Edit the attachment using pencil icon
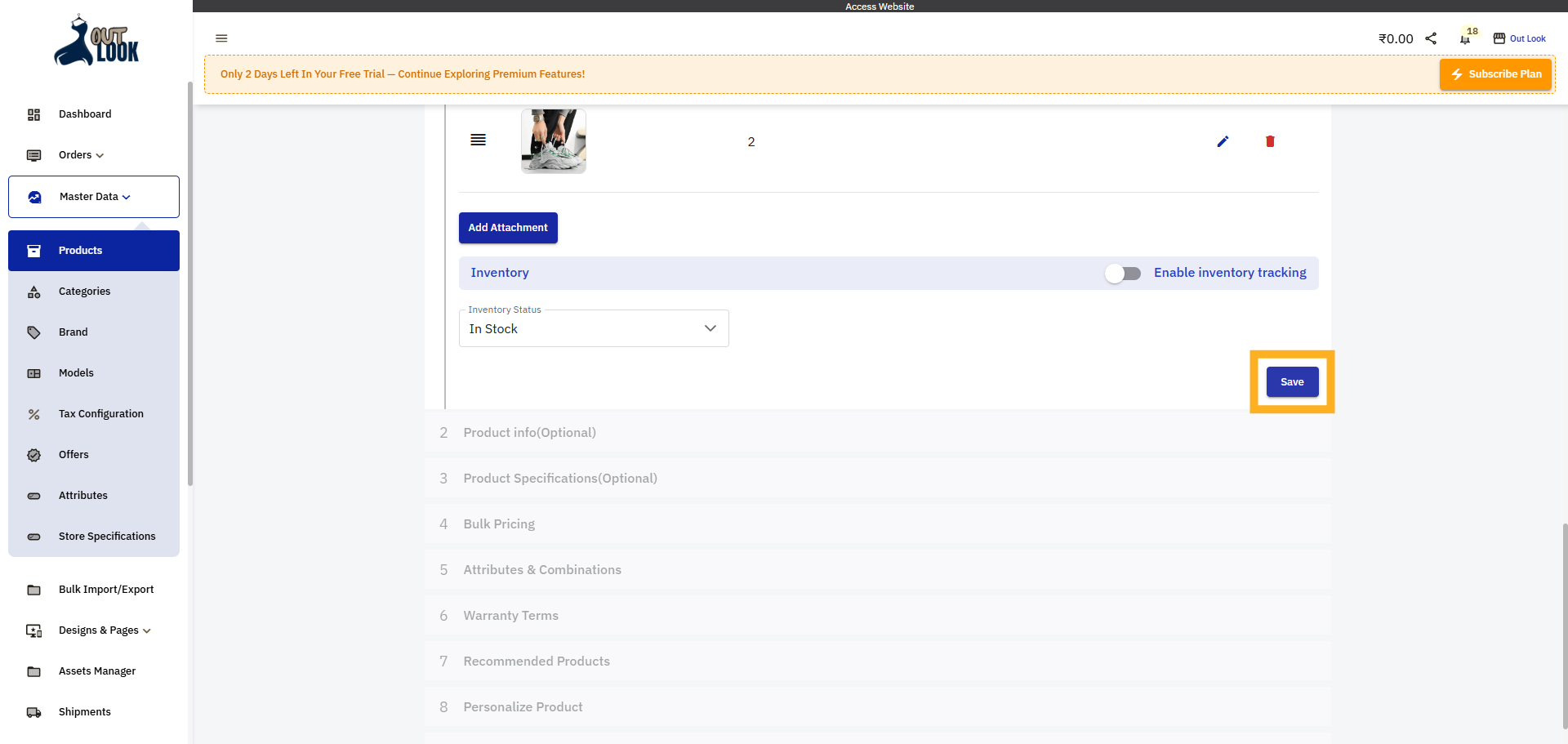Image resolution: width=1568 pixels, height=744 pixels. click(x=1223, y=141)
